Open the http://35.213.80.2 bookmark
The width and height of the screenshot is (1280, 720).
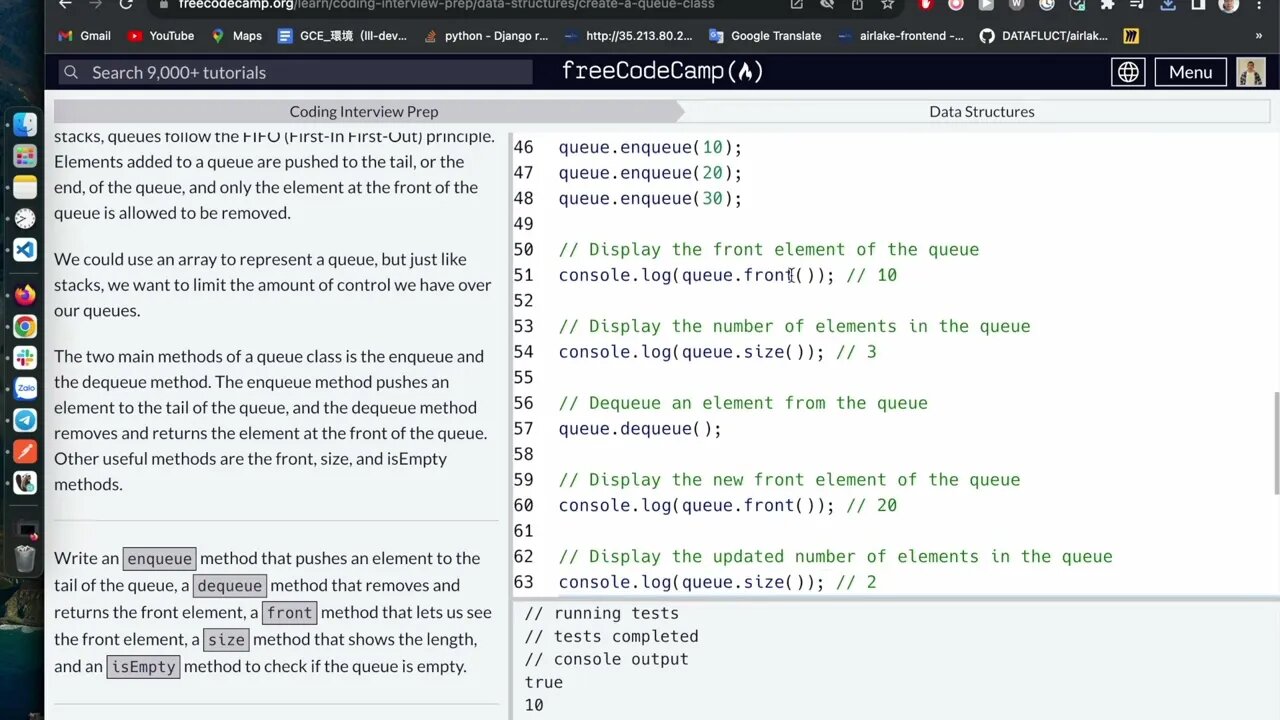point(628,36)
